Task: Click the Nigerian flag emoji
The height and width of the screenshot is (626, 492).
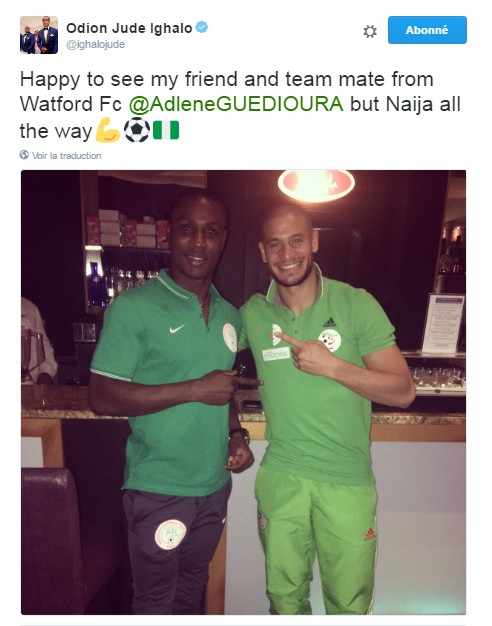Action: coord(166,131)
